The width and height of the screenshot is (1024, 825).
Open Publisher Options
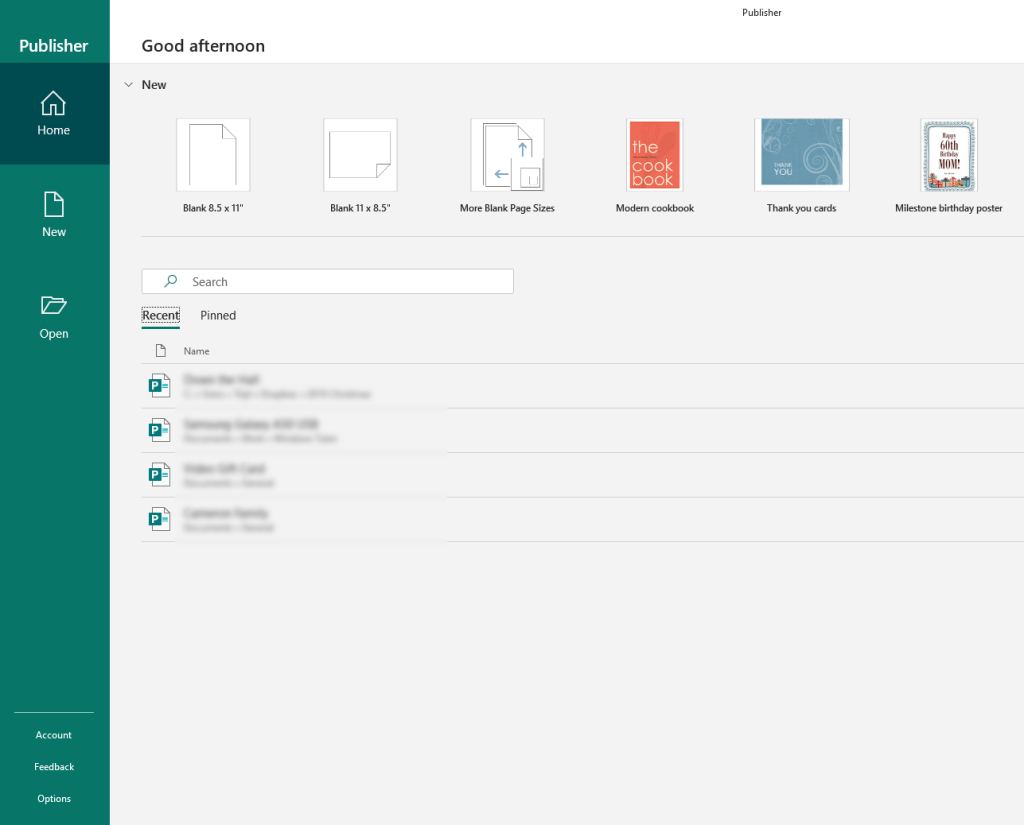pyautogui.click(x=54, y=799)
